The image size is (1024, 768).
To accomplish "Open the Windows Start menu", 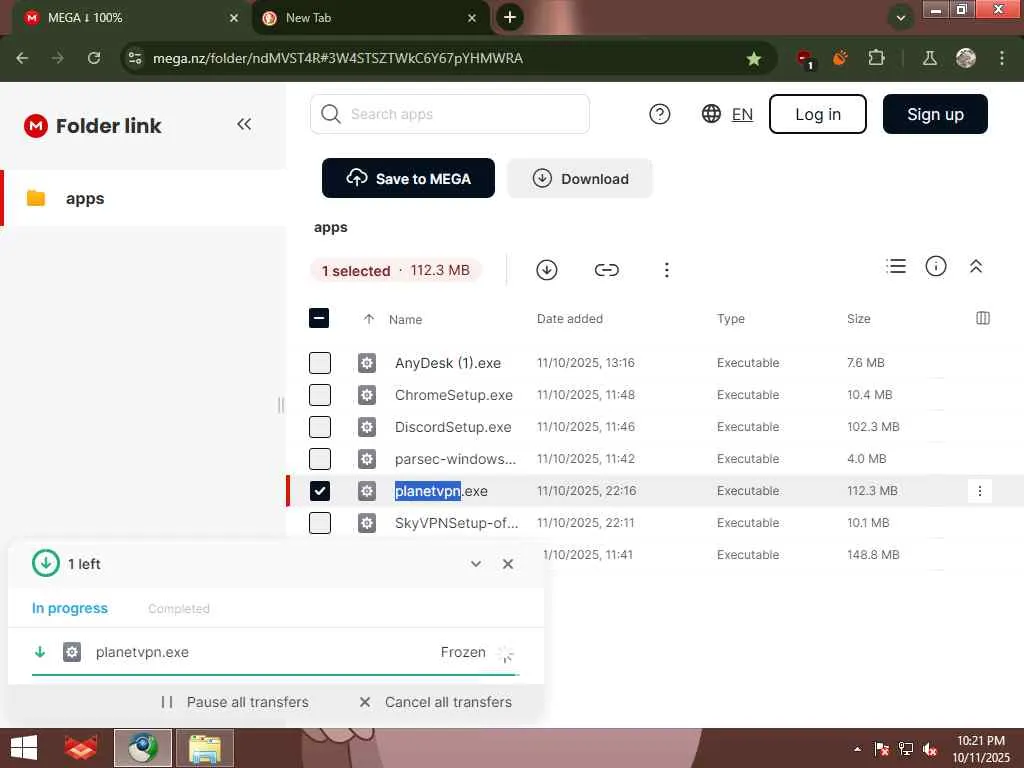I will pos(24,748).
